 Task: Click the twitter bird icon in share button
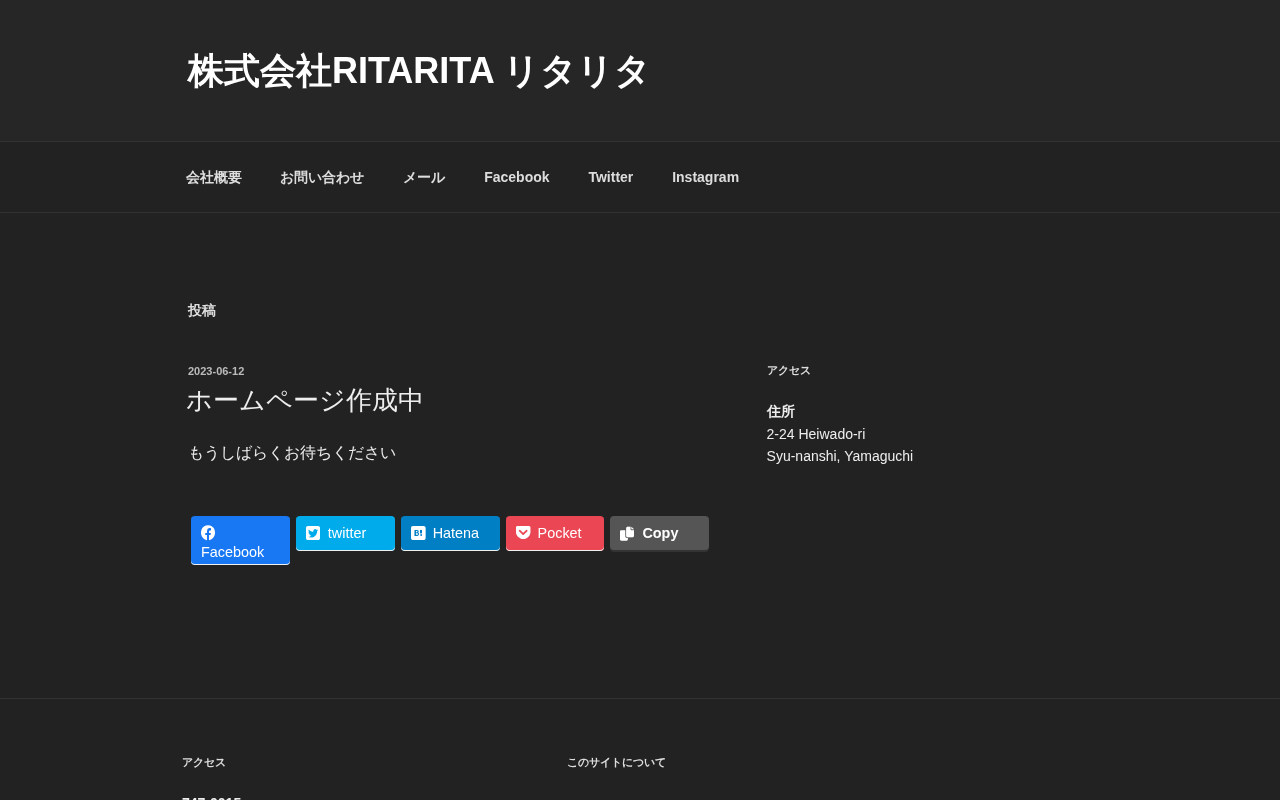point(313,533)
